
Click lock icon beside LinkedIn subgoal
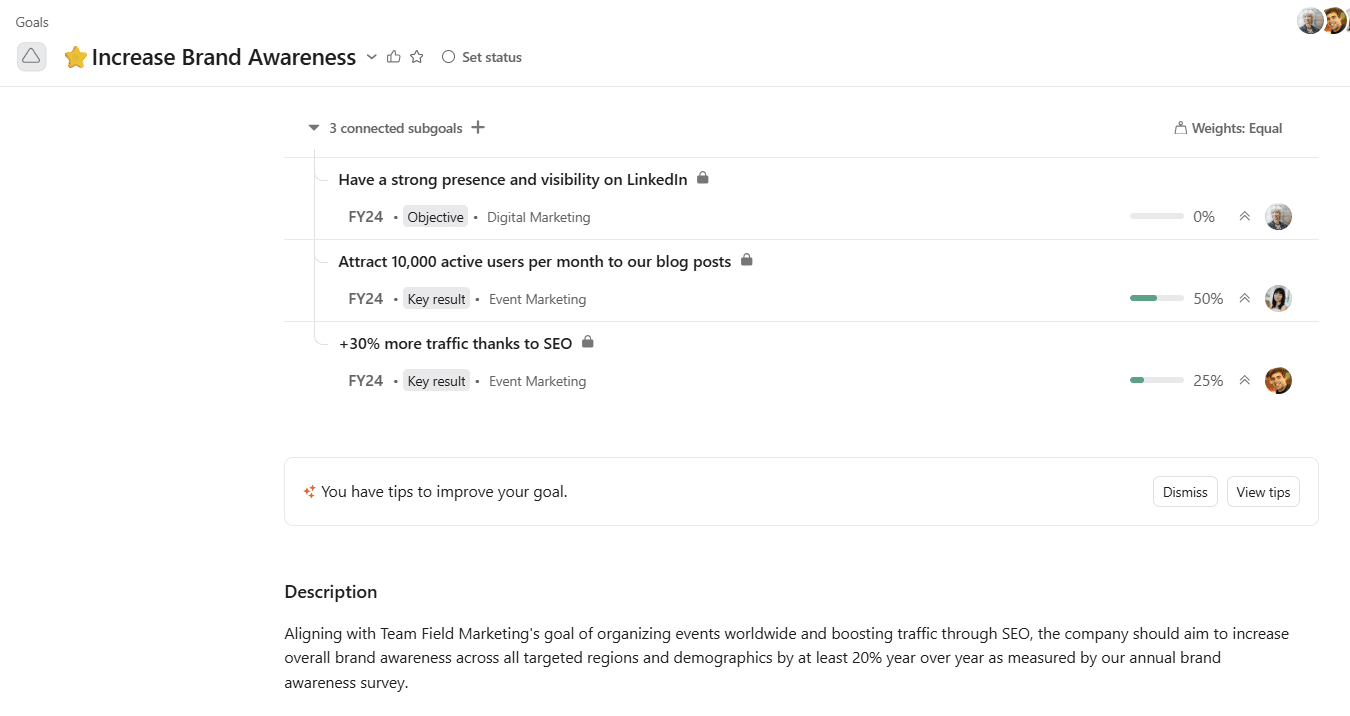click(x=703, y=178)
